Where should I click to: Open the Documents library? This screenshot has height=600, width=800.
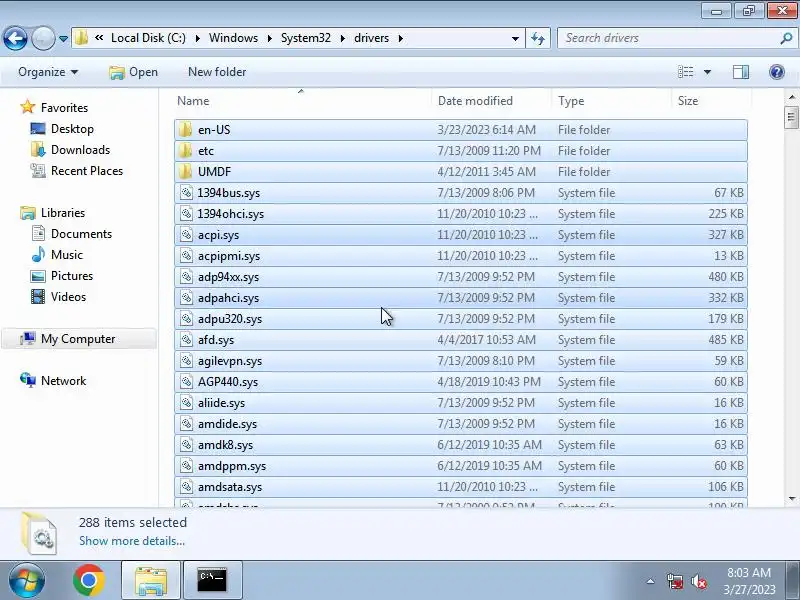click(x=81, y=234)
